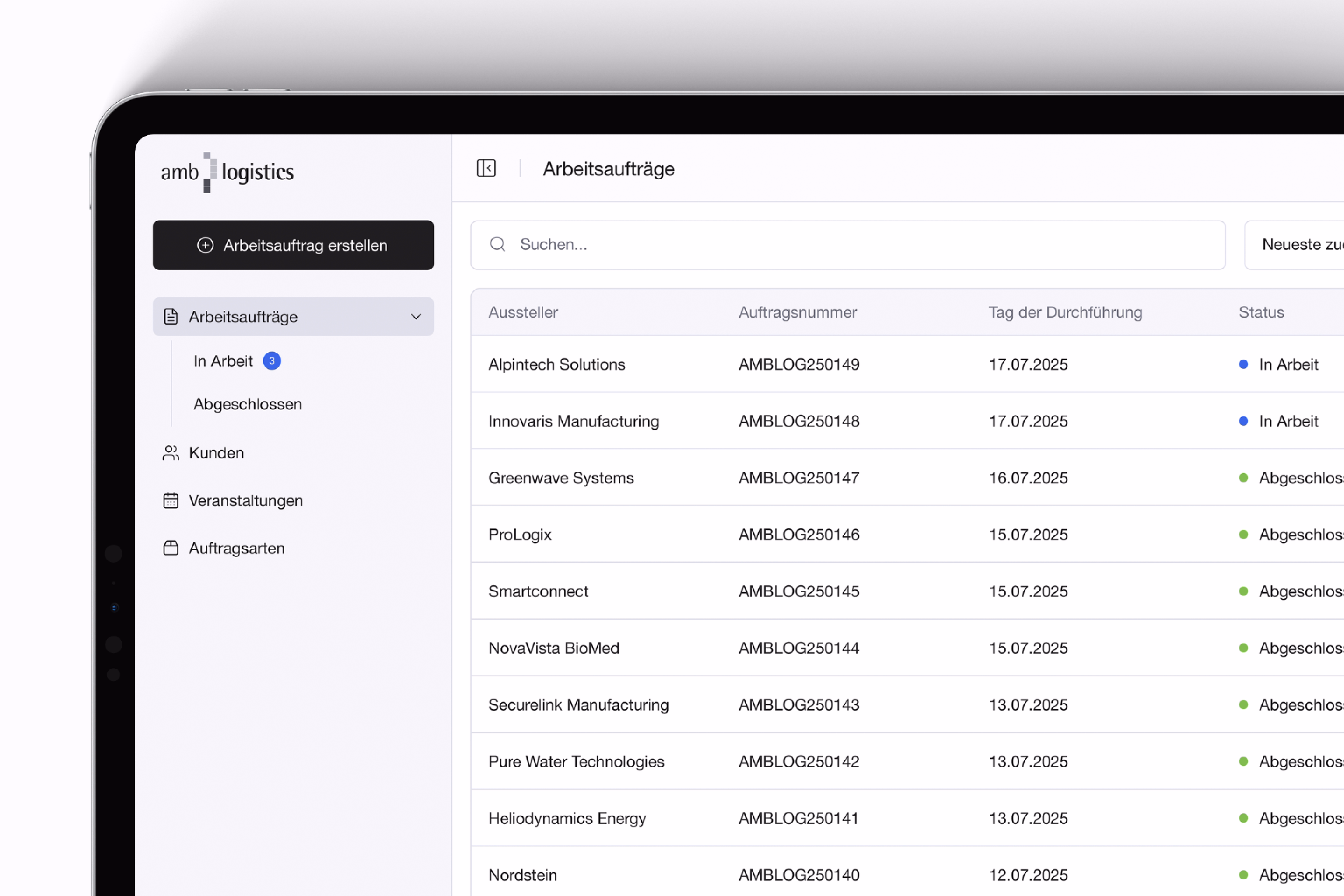
Task: Open the Nordstein row
Action: tap(907, 871)
